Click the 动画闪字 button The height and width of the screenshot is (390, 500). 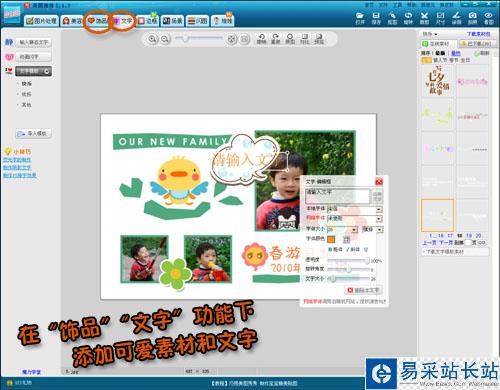[x=33, y=57]
